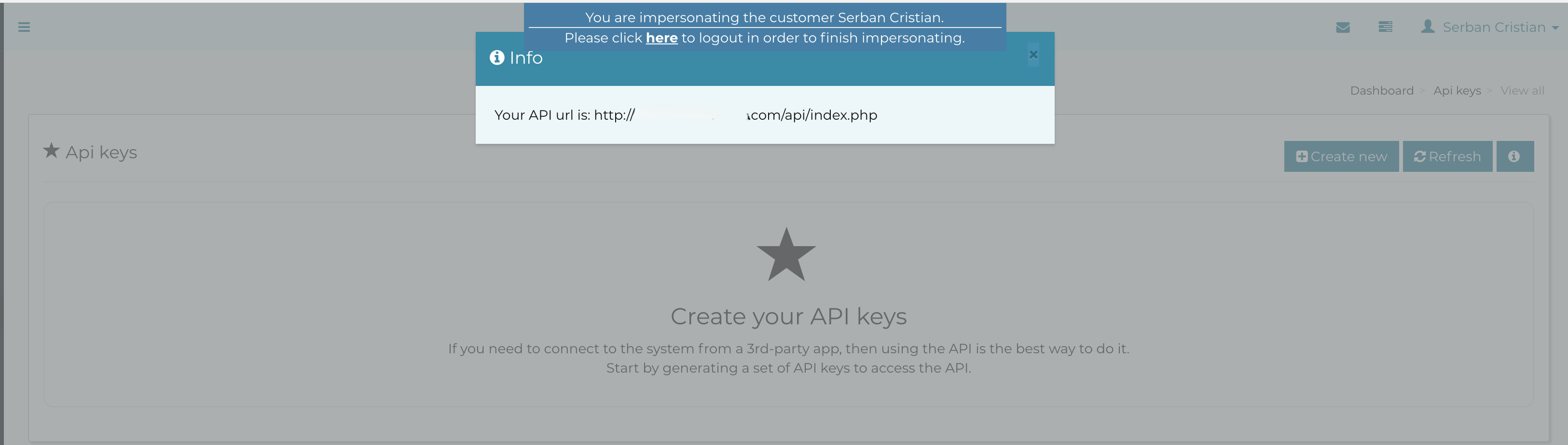1568x445 pixels.
Task: Create a new API key
Action: pyautogui.click(x=1341, y=156)
